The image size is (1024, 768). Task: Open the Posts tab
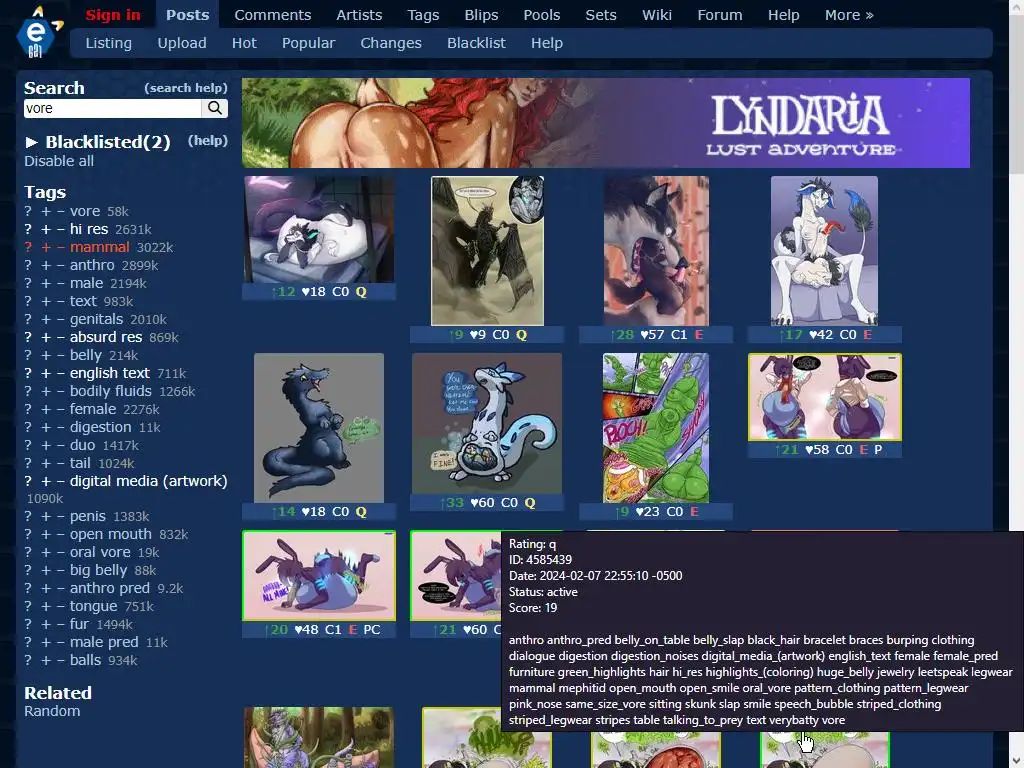tap(187, 15)
